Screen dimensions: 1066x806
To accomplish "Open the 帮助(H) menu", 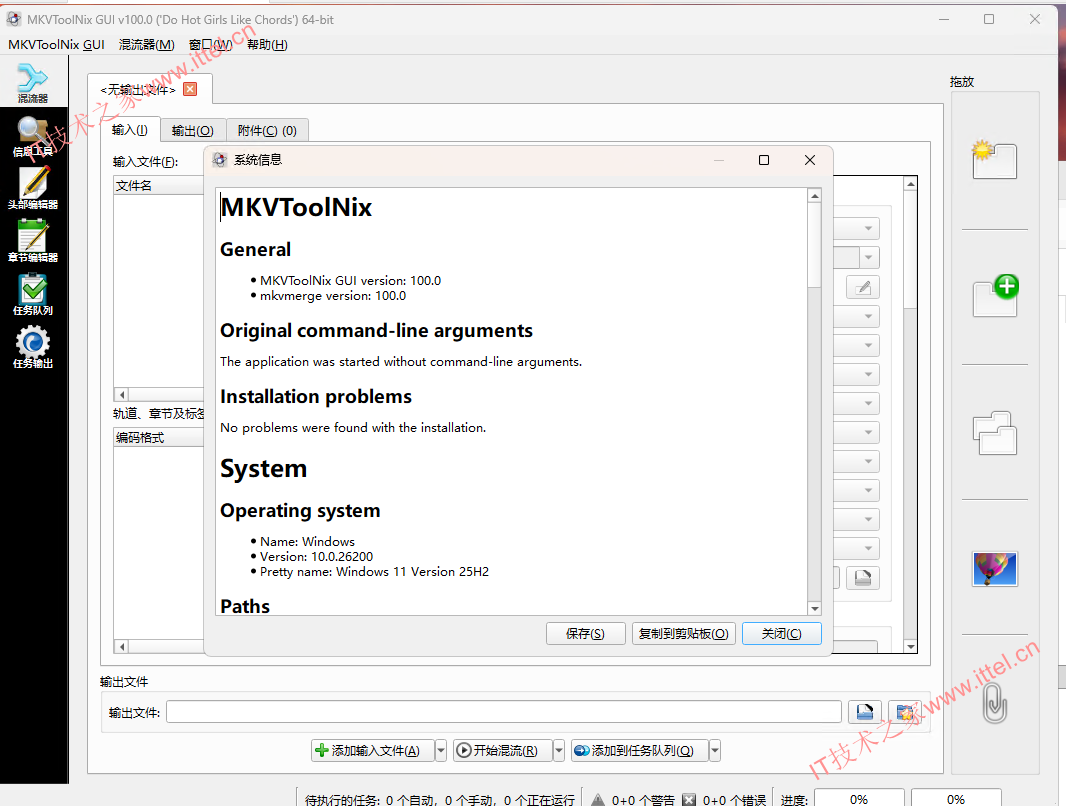I will [x=267, y=45].
